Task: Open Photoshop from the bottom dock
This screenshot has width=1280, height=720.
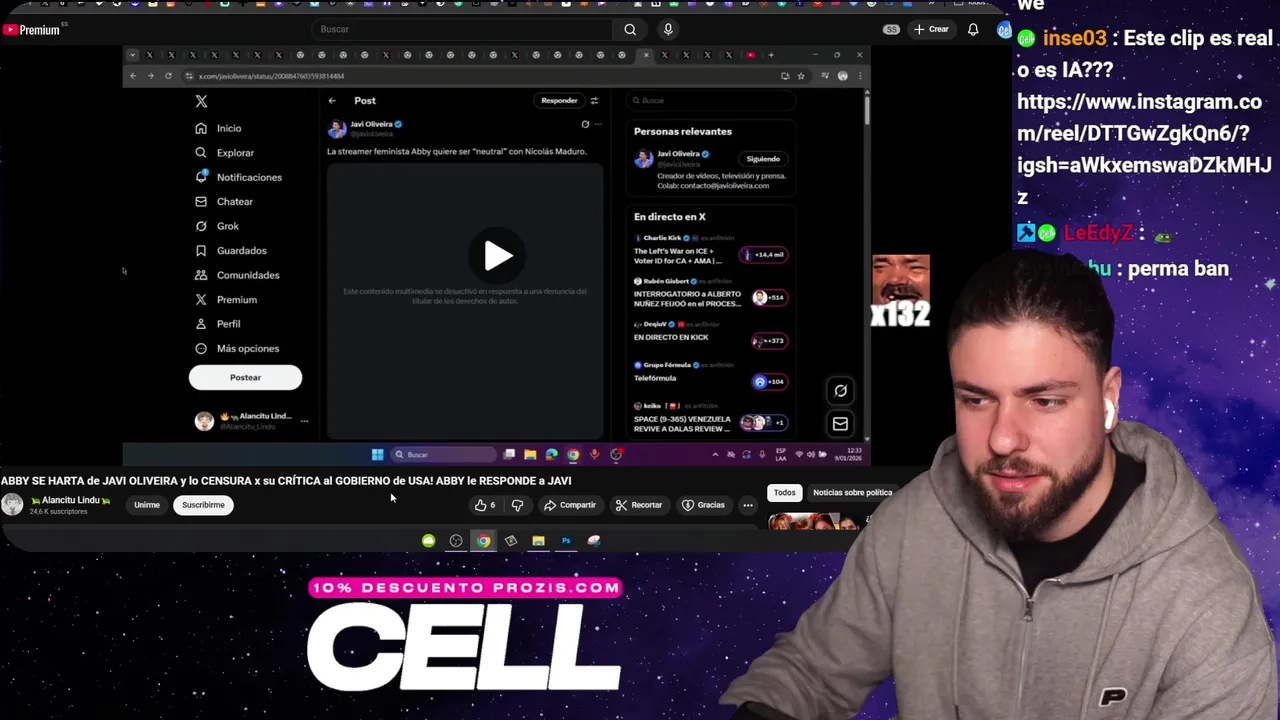Action: [x=566, y=541]
